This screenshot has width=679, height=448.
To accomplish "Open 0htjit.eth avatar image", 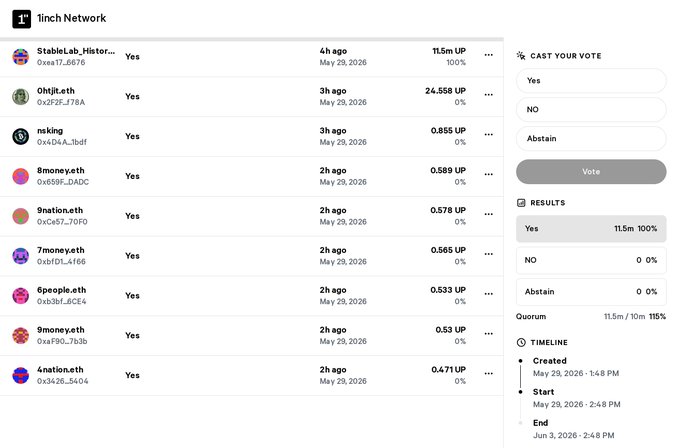I will 20,97.
